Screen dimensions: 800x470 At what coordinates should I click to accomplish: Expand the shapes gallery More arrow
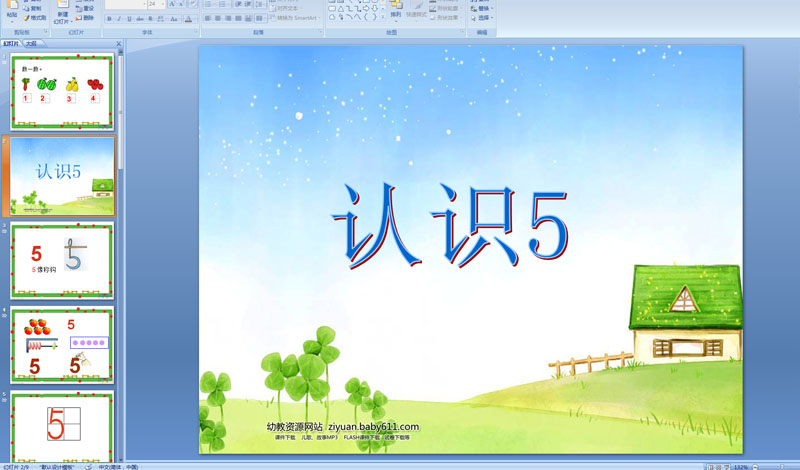(x=383, y=17)
